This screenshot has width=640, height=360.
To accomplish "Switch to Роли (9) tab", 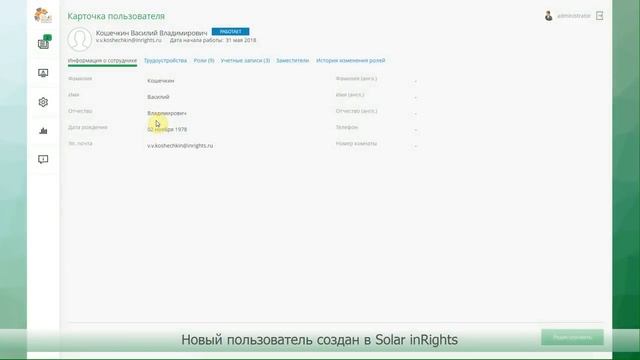I will pos(204,60).
